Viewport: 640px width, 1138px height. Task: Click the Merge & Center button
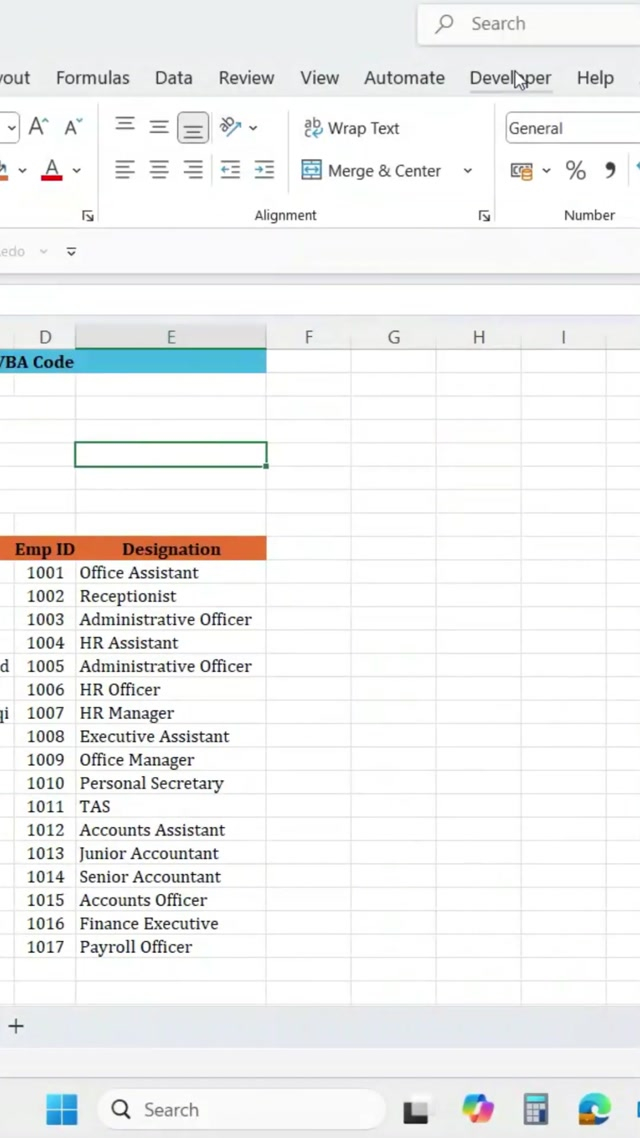coord(371,171)
